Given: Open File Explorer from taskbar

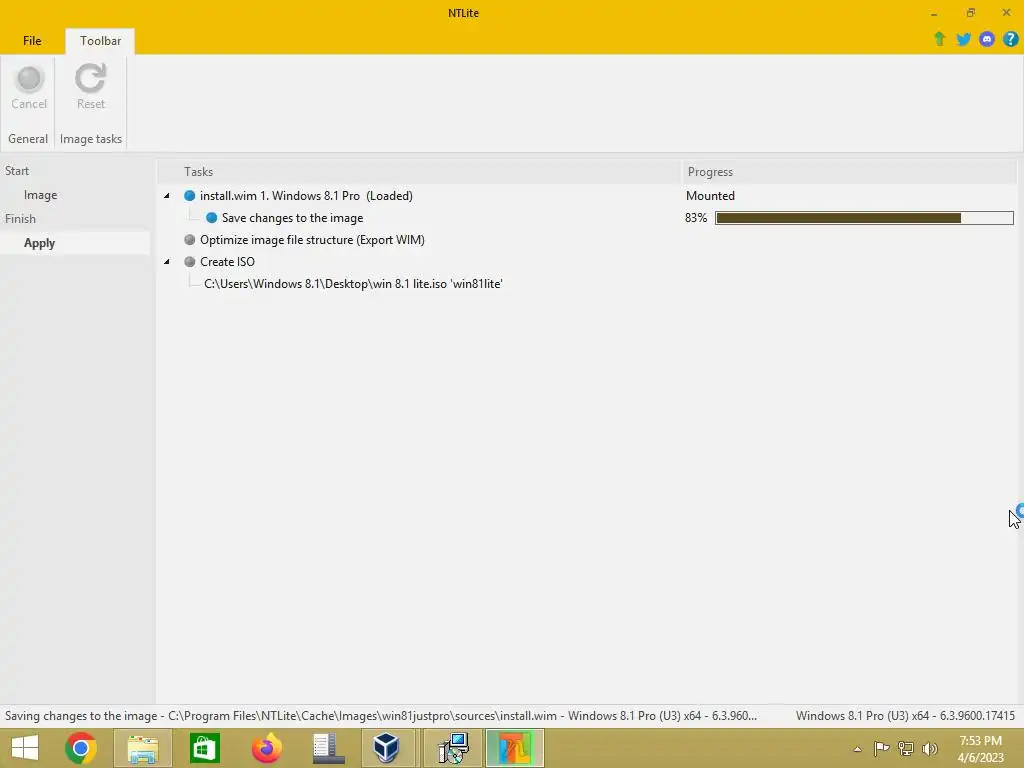Looking at the screenshot, I should [x=143, y=748].
